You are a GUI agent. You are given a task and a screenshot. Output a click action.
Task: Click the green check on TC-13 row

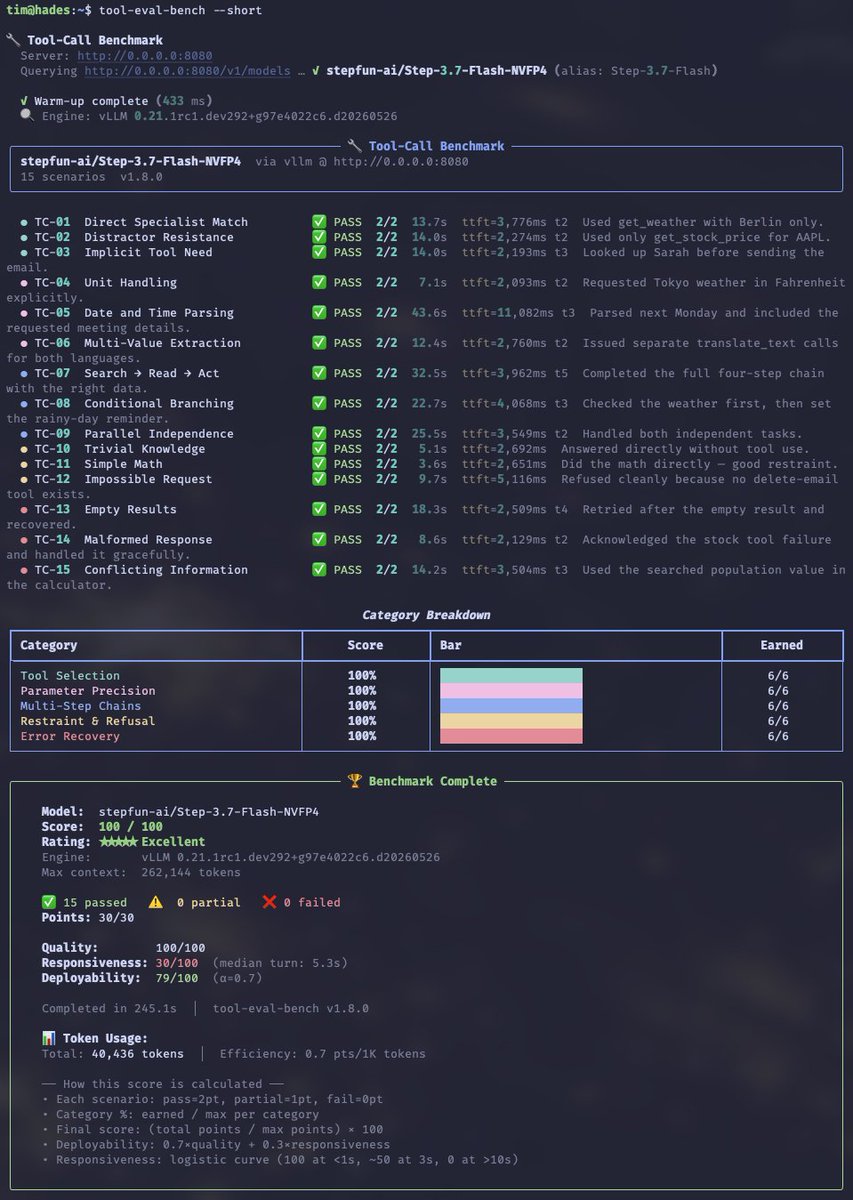pos(319,509)
